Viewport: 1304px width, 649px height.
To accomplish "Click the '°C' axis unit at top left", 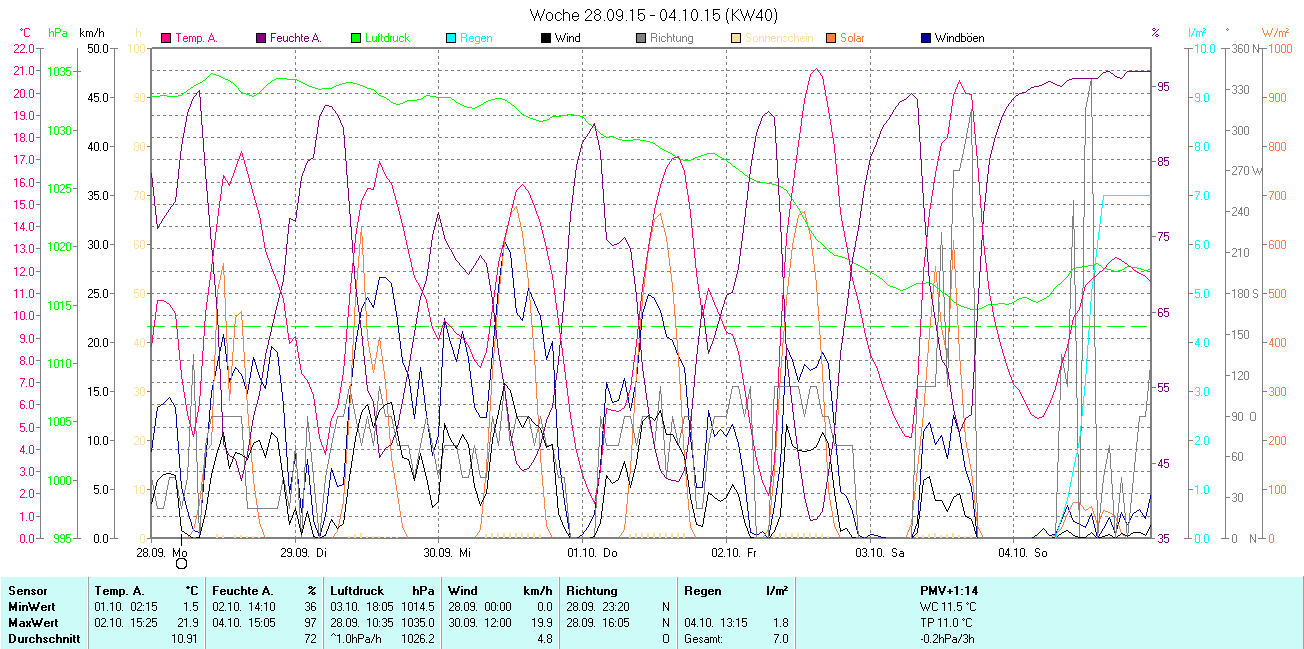I will coord(25,33).
